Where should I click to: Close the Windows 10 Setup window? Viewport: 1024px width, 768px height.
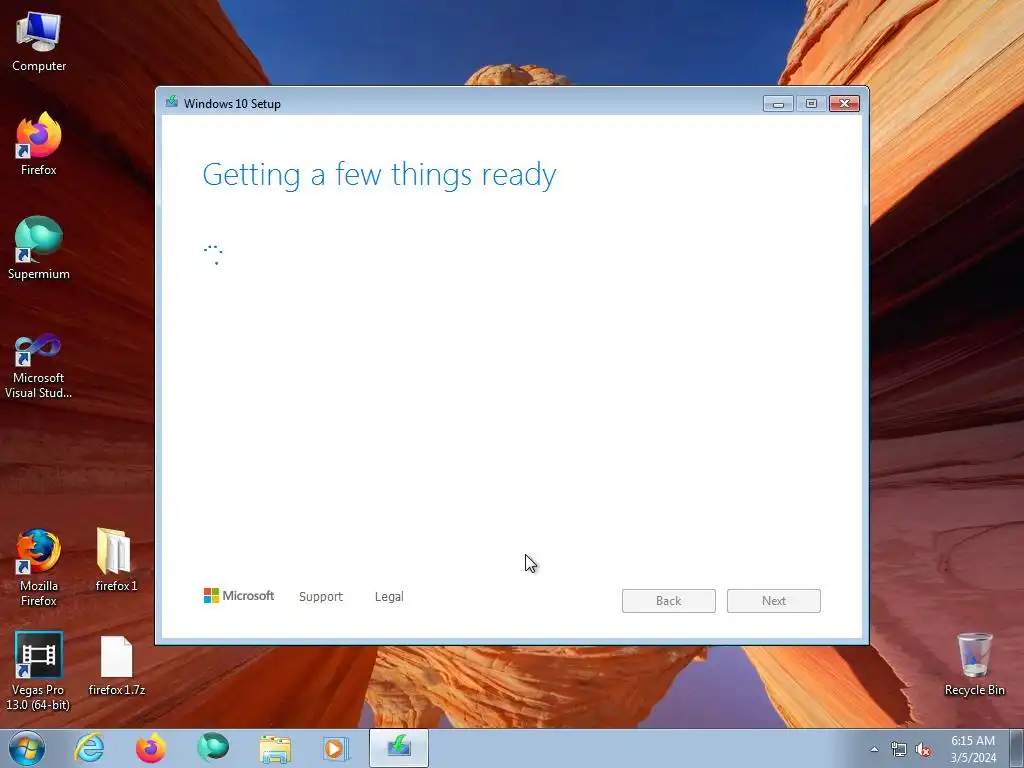[844, 104]
